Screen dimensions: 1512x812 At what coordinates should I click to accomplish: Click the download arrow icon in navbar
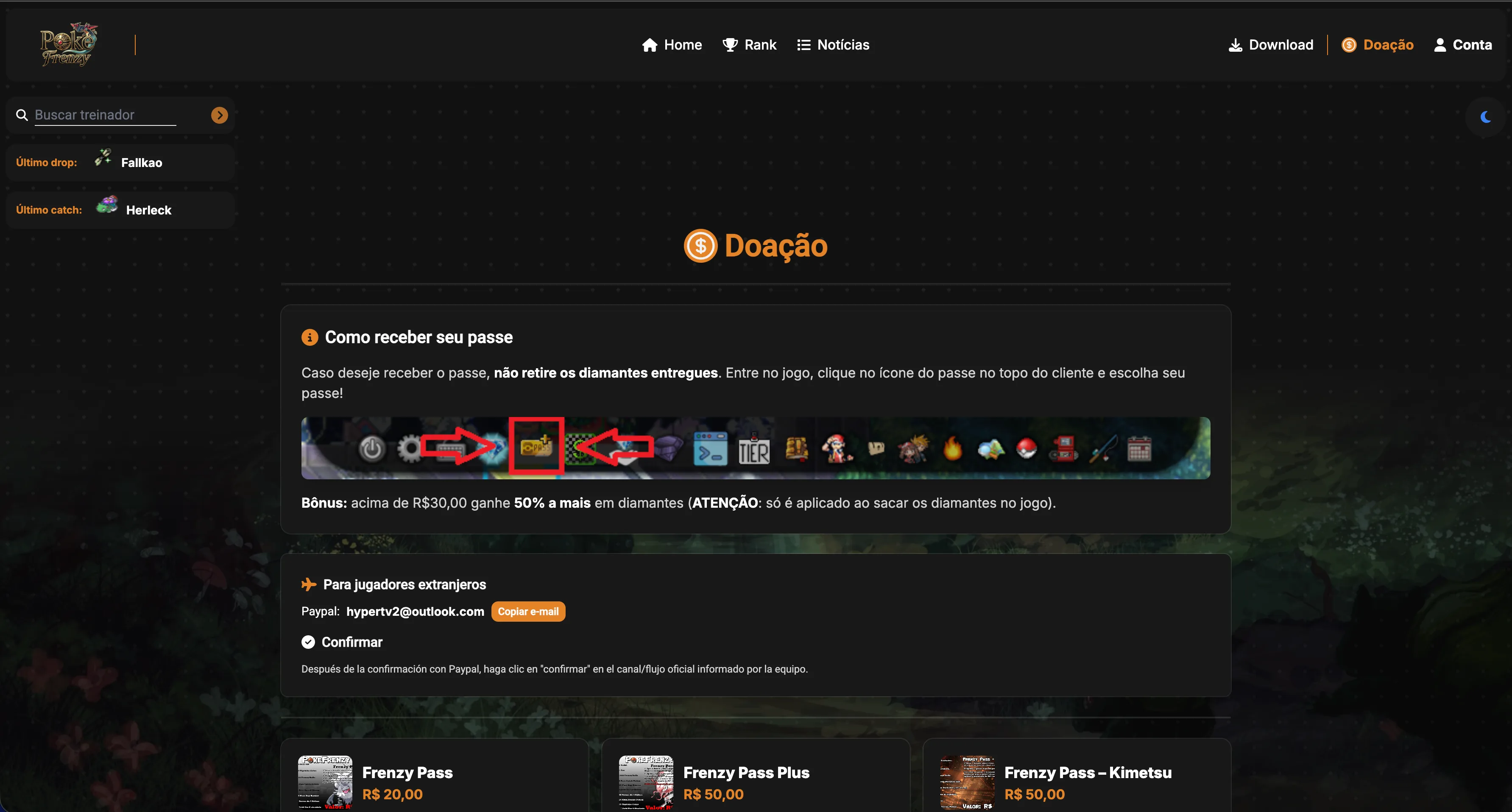coord(1235,45)
